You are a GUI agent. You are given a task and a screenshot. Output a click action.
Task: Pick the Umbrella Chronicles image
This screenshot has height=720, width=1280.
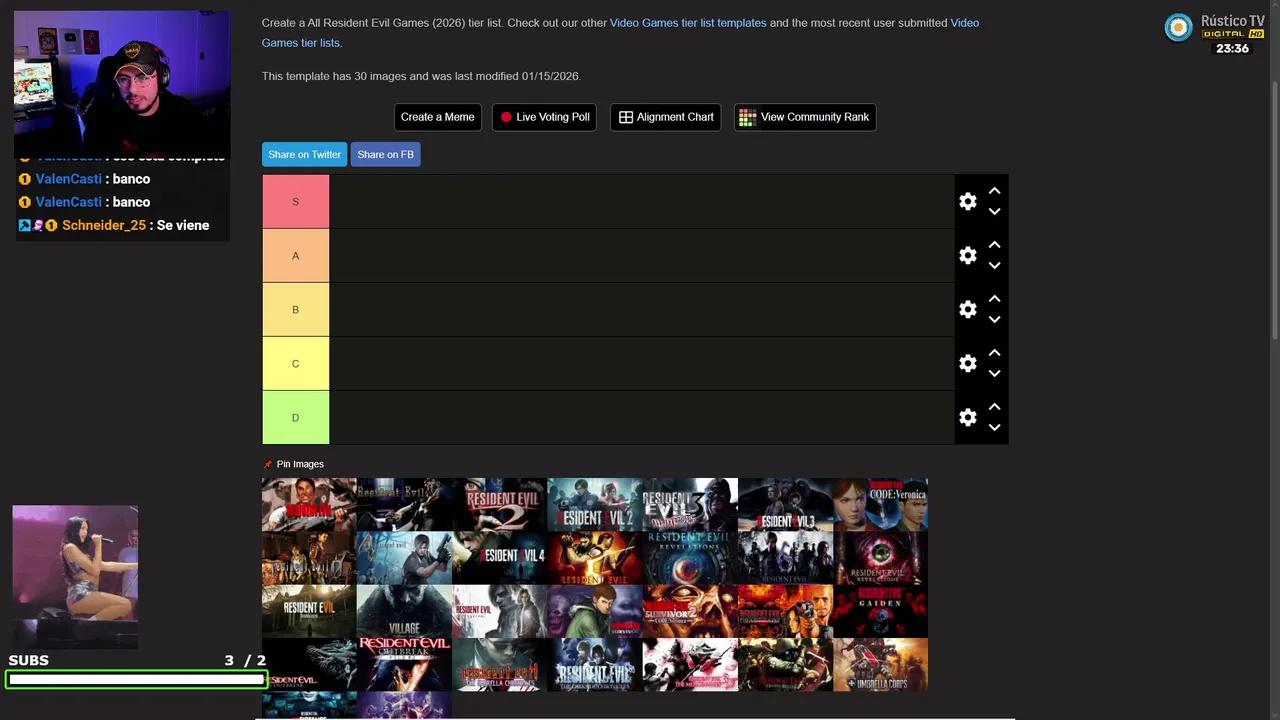pos(499,665)
